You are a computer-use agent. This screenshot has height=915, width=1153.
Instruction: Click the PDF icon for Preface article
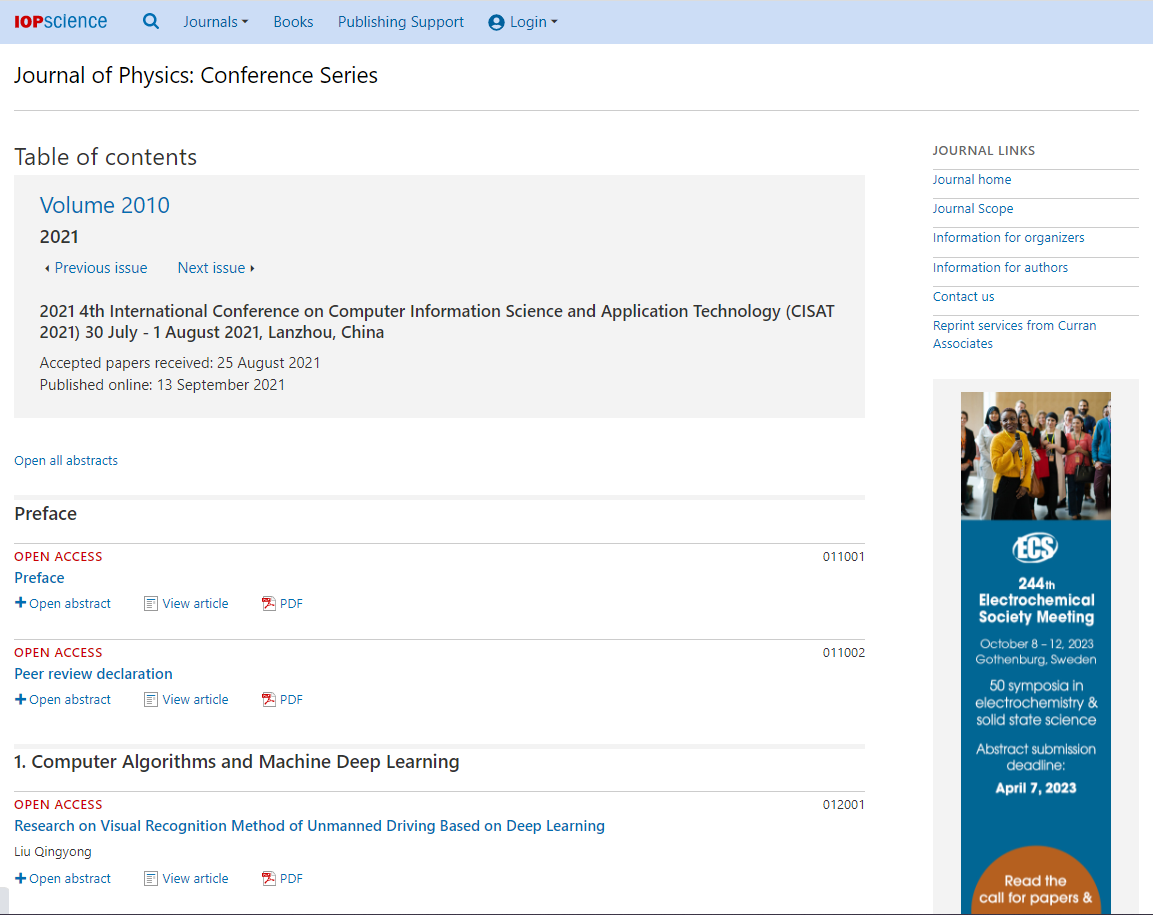[268, 604]
